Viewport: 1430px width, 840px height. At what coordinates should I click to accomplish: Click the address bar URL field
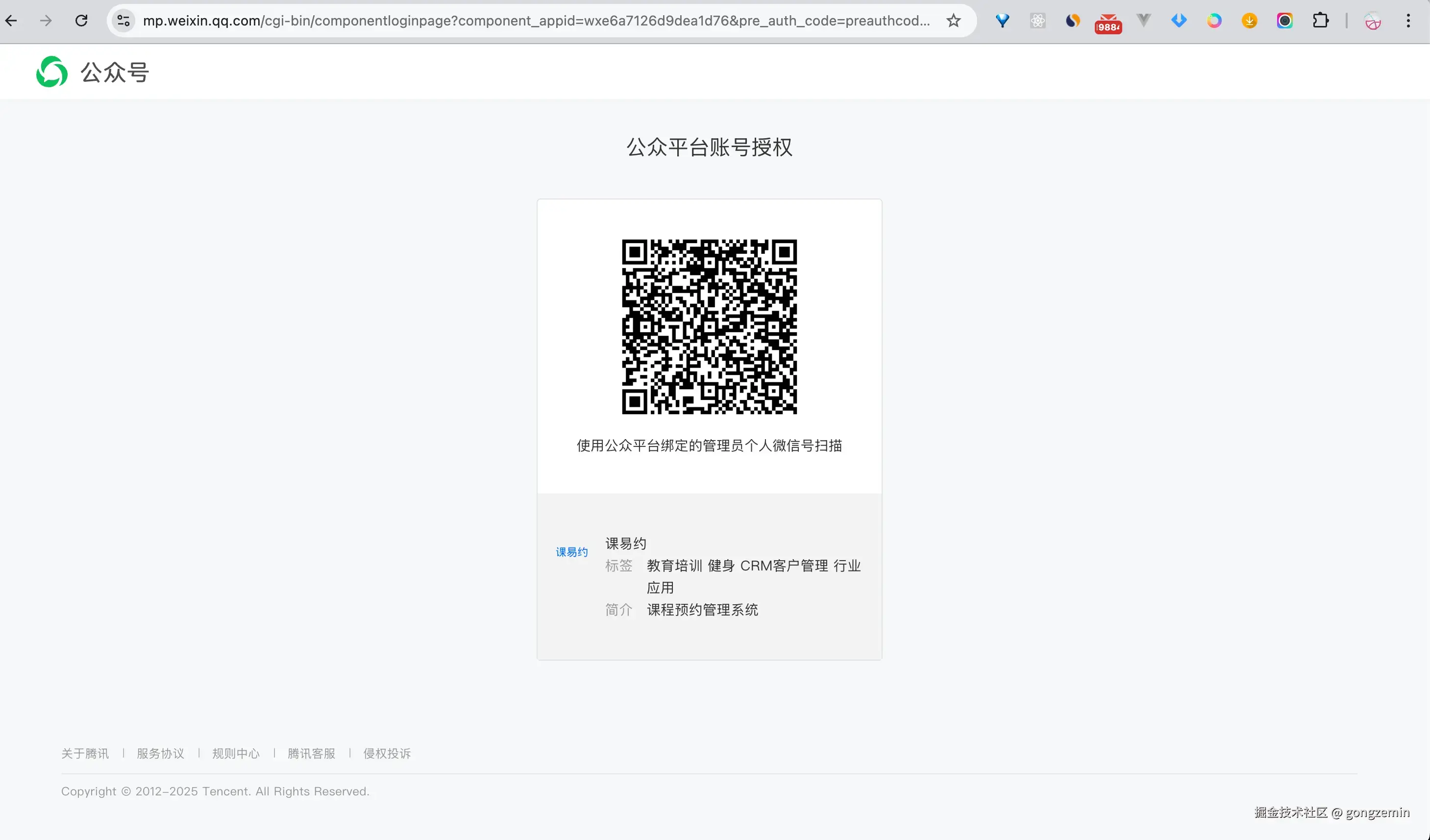tap(535, 21)
